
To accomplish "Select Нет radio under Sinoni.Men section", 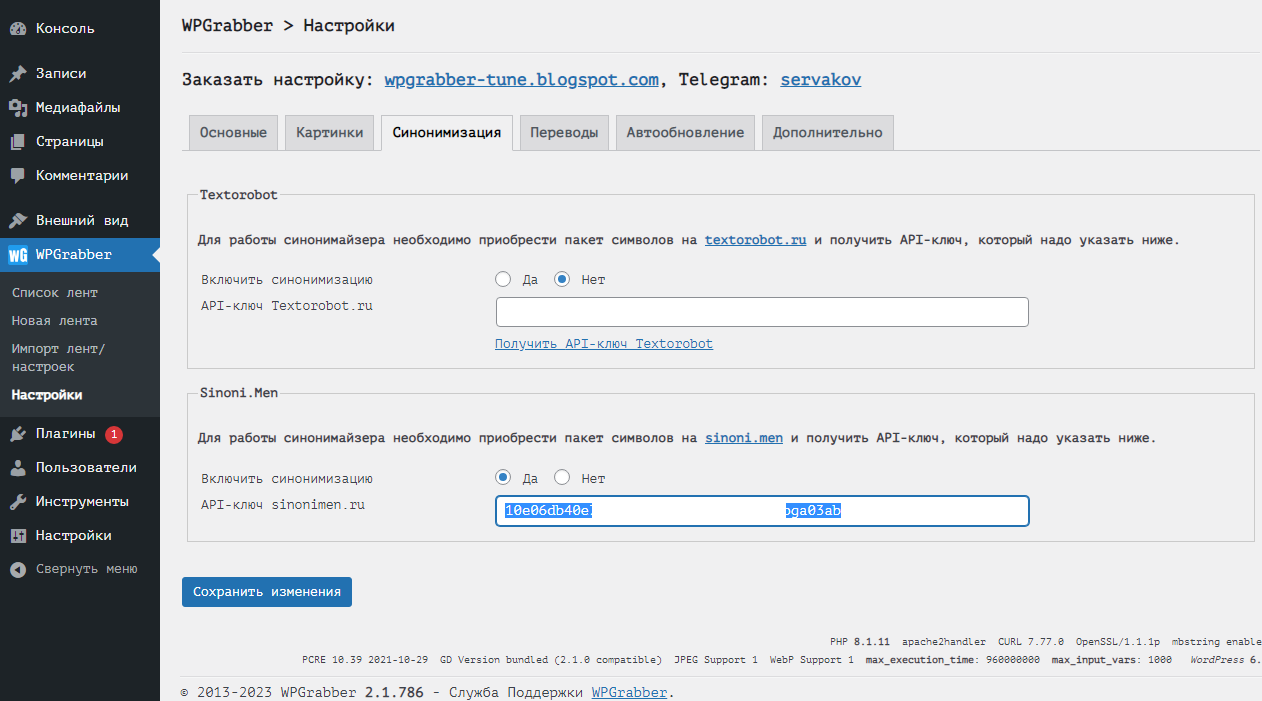I will click(562, 478).
